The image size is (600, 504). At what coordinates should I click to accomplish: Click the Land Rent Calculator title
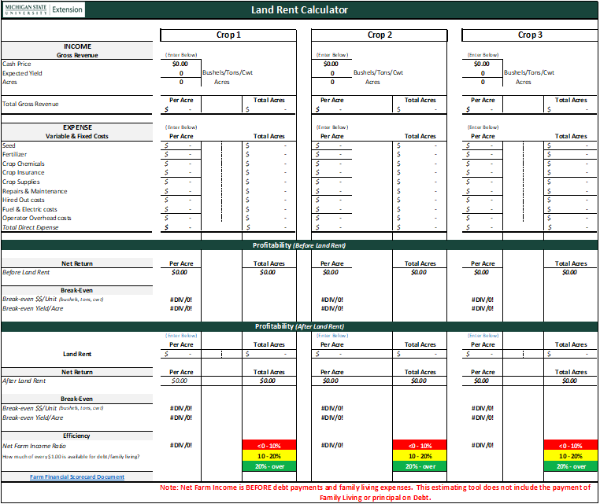click(299, 10)
